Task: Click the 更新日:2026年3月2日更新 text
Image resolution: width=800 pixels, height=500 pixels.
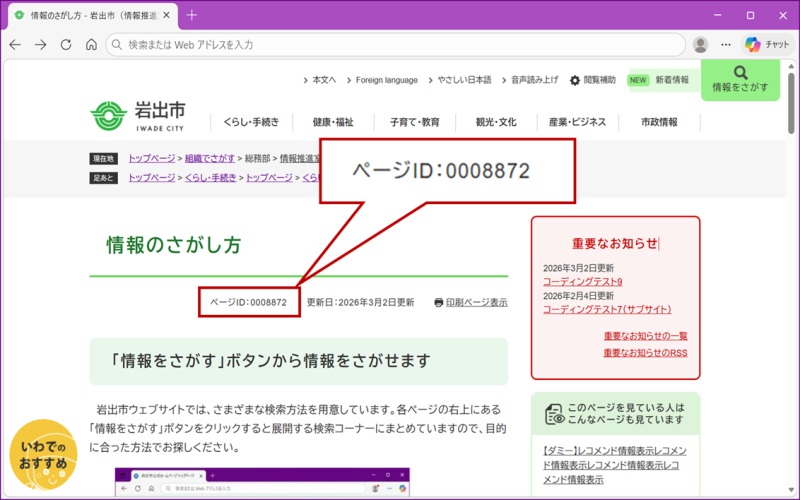Action: (x=361, y=303)
